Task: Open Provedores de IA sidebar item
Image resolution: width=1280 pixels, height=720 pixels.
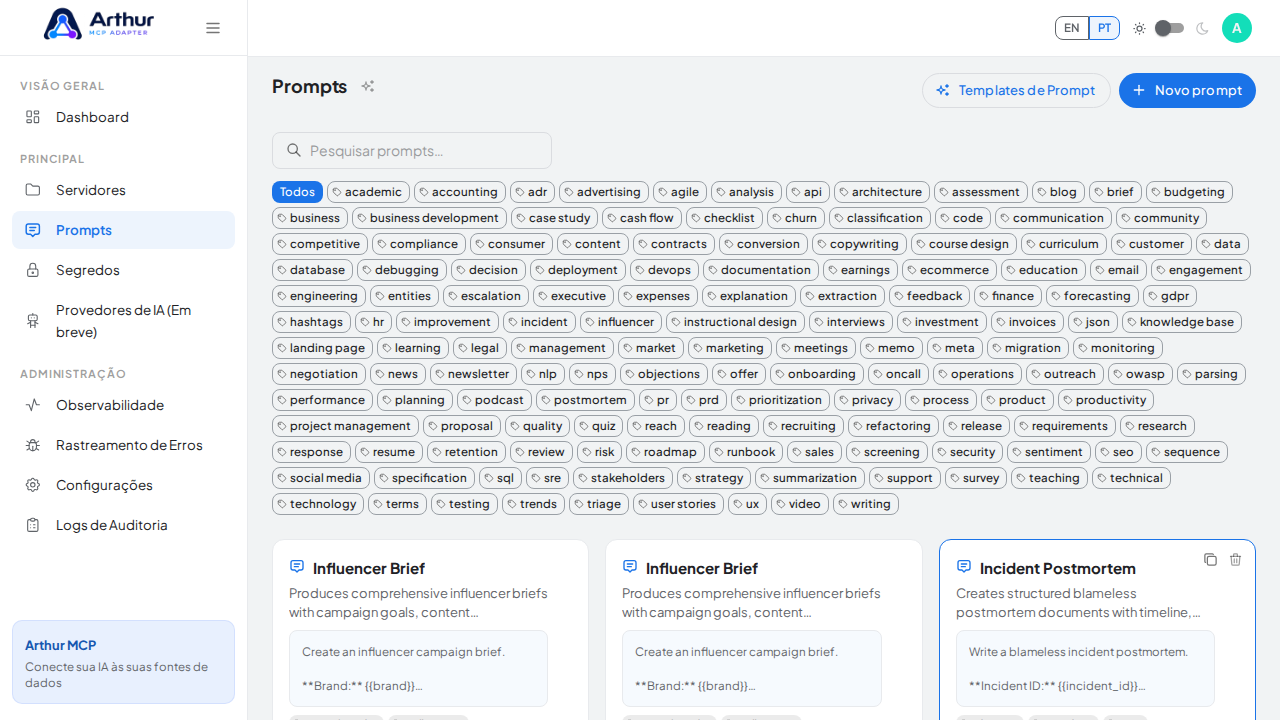Action: pos(123,321)
